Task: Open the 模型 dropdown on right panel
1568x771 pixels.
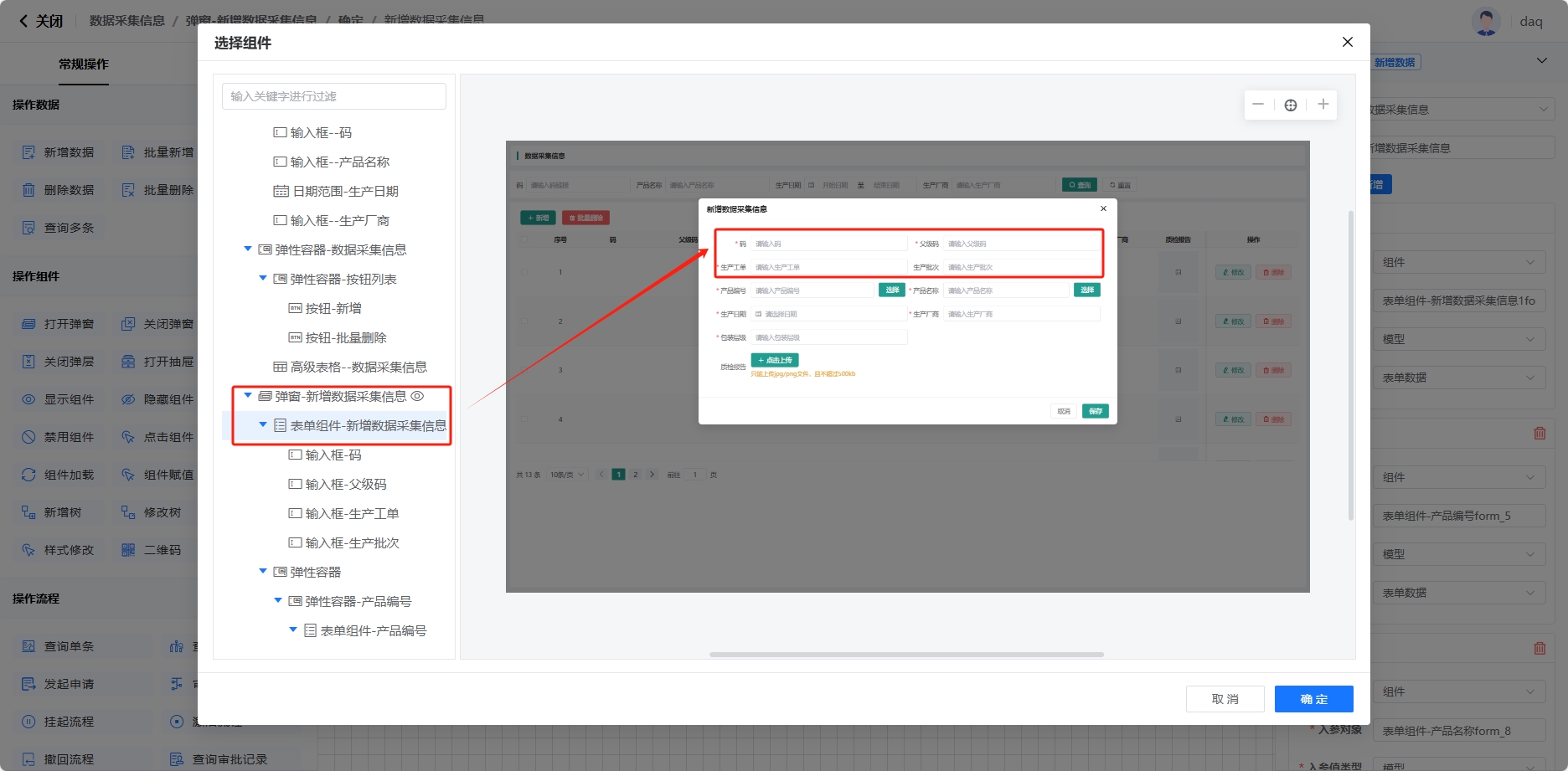Action: [1458, 339]
